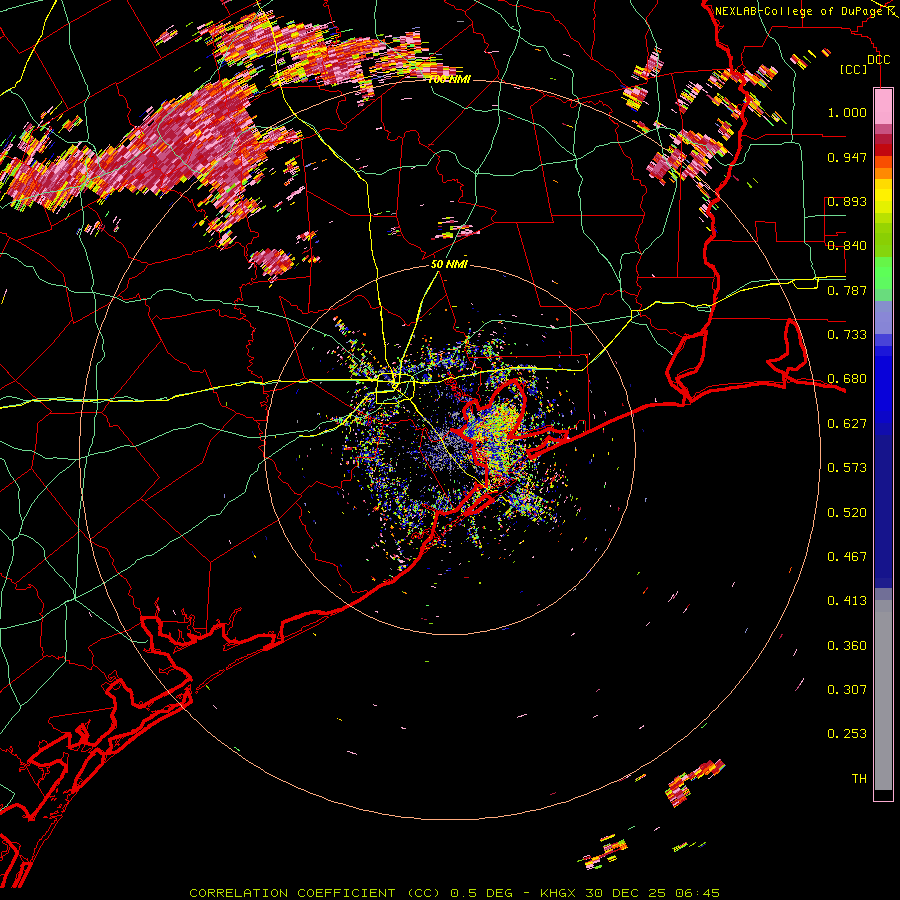The height and width of the screenshot is (900, 900).
Task: Select the 0.253 legend value
Action: (847, 734)
